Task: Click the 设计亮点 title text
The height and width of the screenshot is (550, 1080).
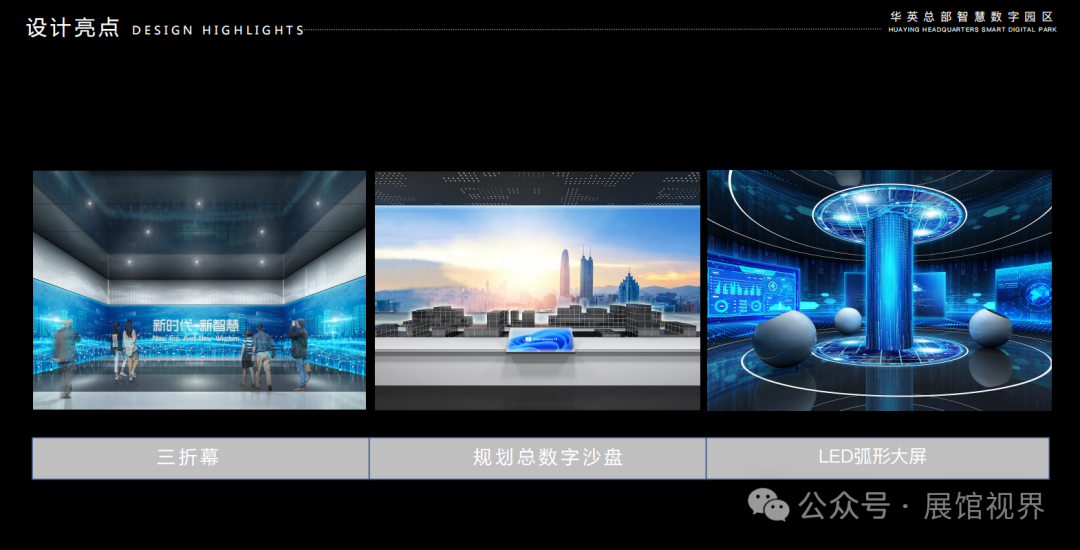Action: [x=73, y=28]
